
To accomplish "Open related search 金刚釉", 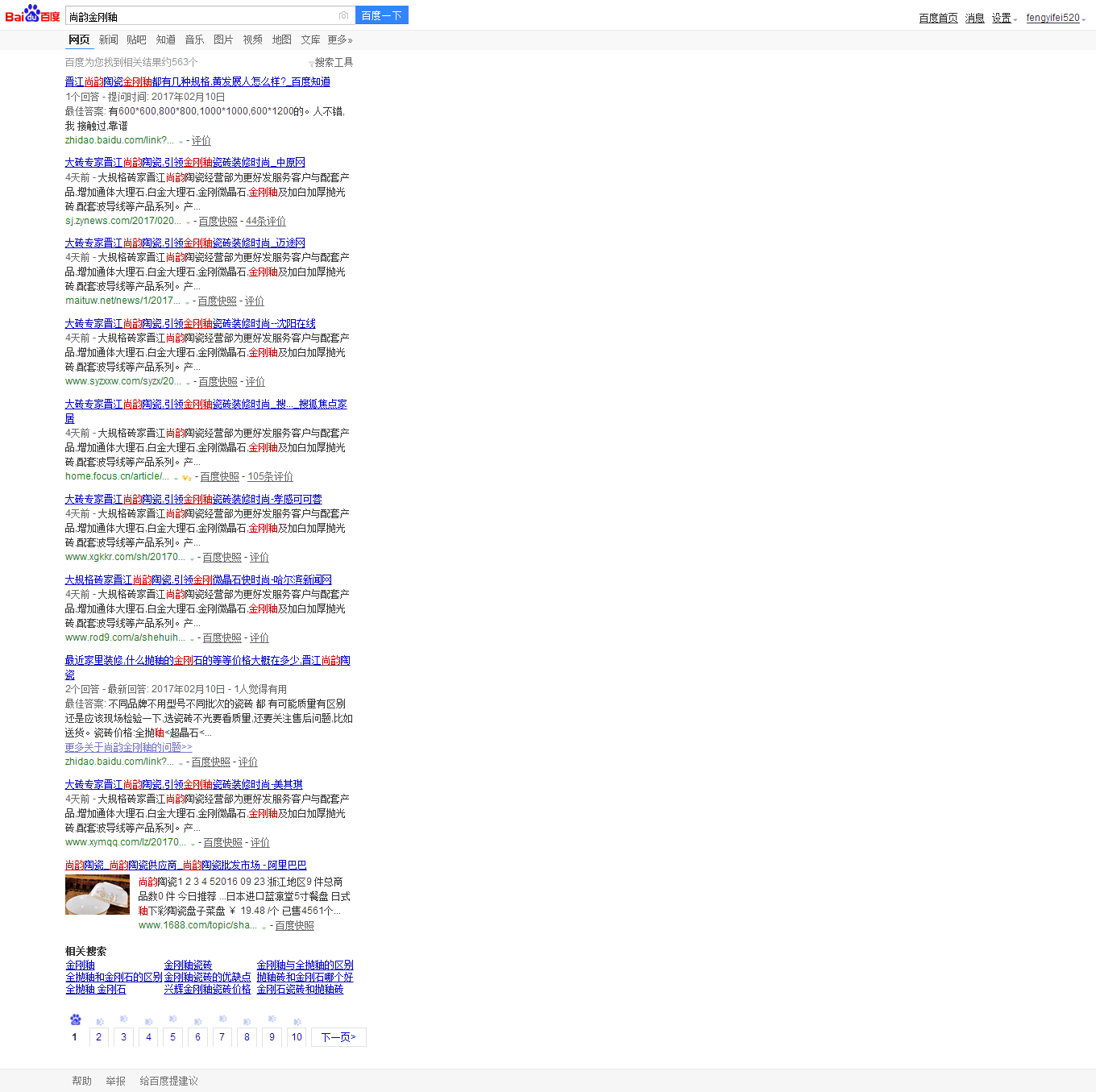I will click(81, 965).
